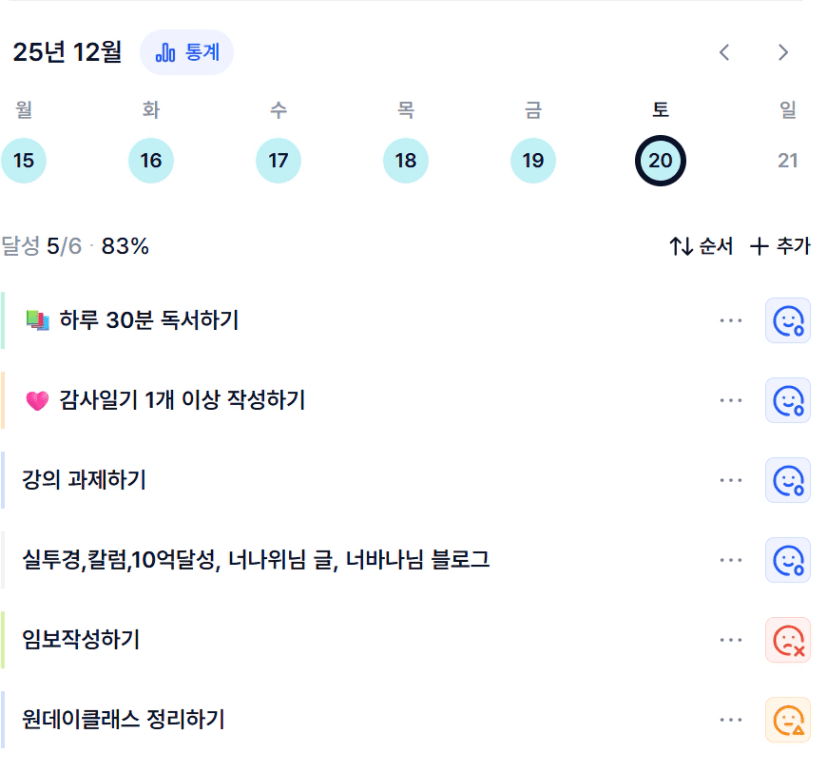Select Wednesday the 17th

[x=278, y=160]
